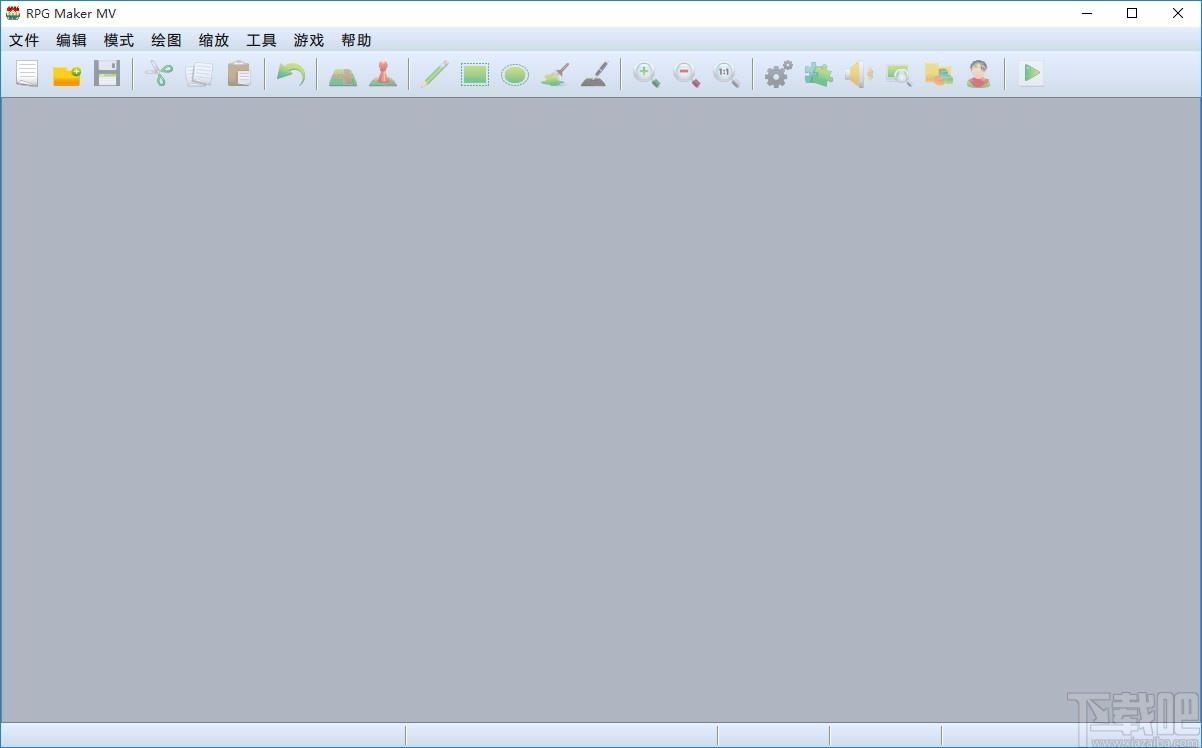Switch to Map editing mode
This screenshot has width=1202, height=748.
[x=342, y=73]
